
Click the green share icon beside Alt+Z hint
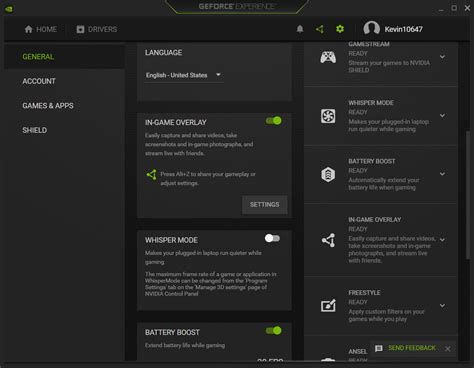pyautogui.click(x=152, y=174)
